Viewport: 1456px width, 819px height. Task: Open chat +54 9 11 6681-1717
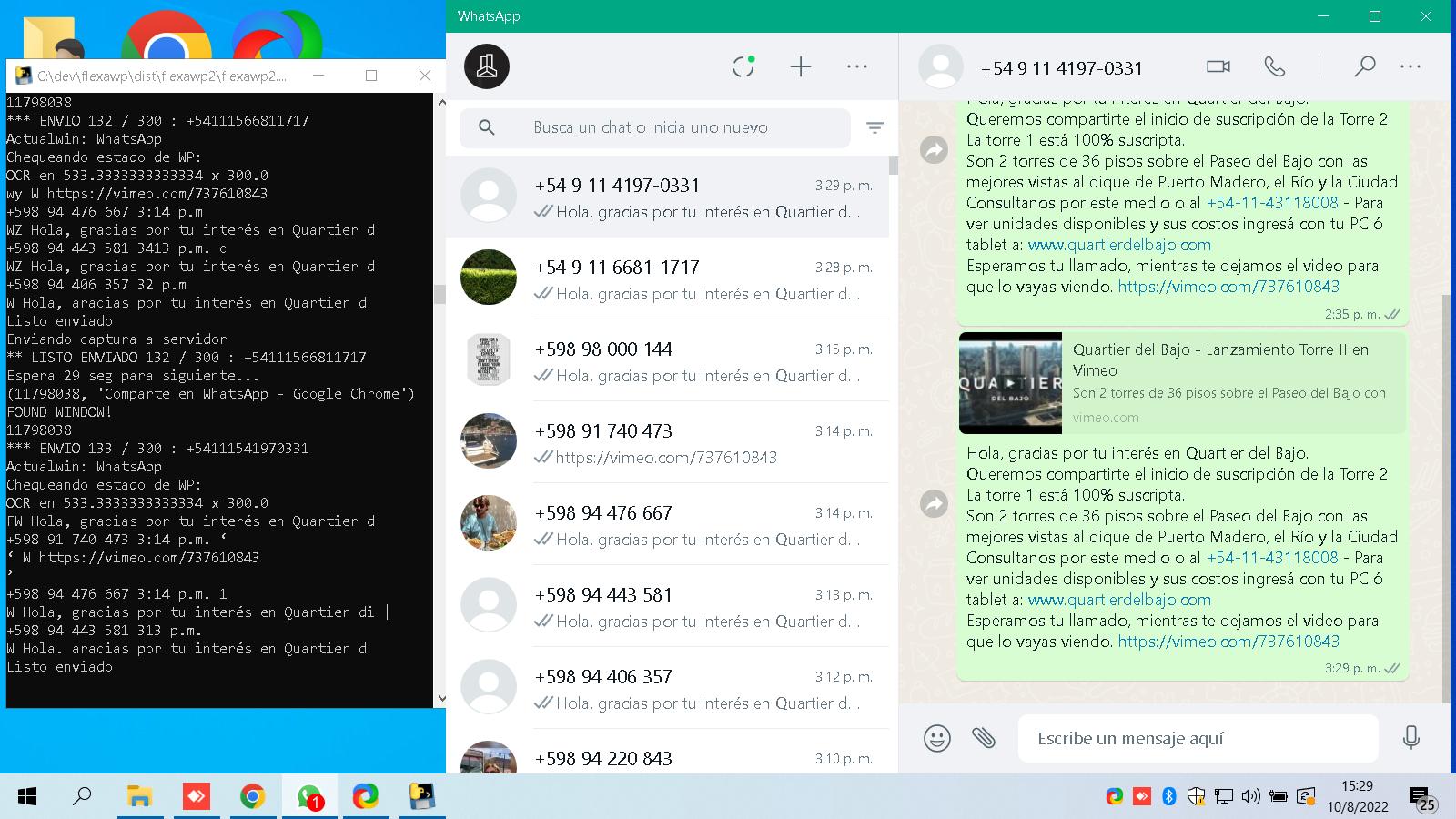(x=667, y=279)
